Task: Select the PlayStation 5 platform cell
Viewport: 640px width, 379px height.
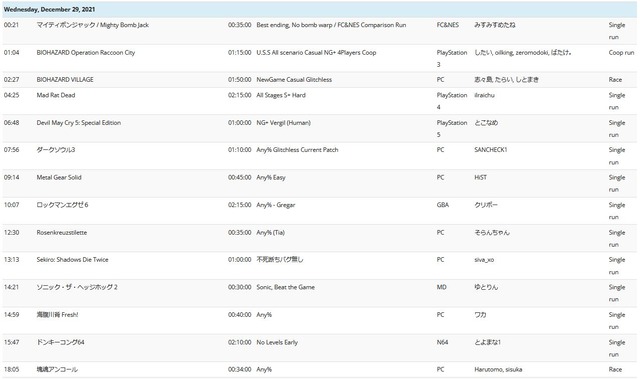Action: tap(452, 129)
